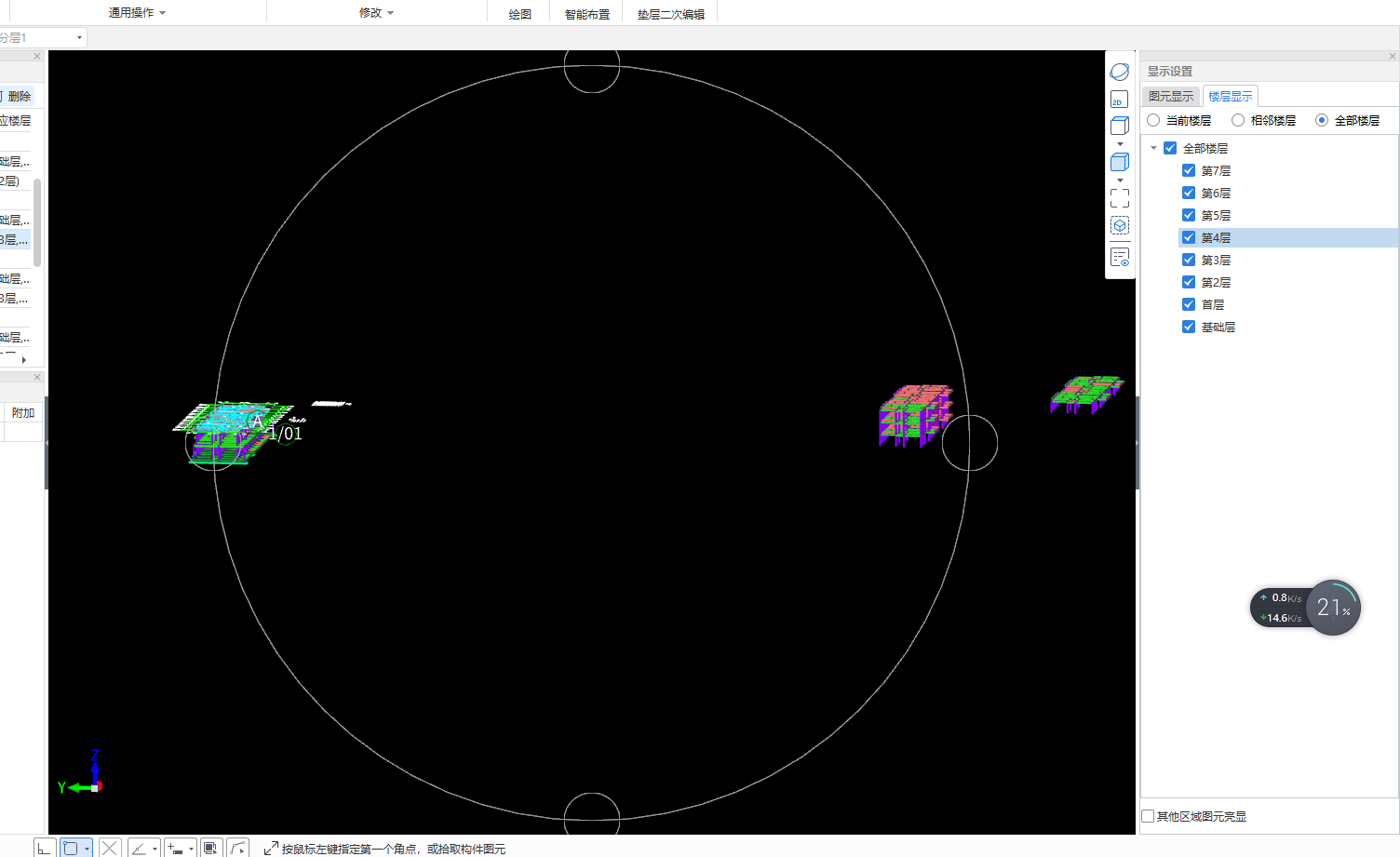The width and height of the screenshot is (1400, 857).
Task: Click the orthogonal L-shape icon in bottom bar
Action: [44, 849]
